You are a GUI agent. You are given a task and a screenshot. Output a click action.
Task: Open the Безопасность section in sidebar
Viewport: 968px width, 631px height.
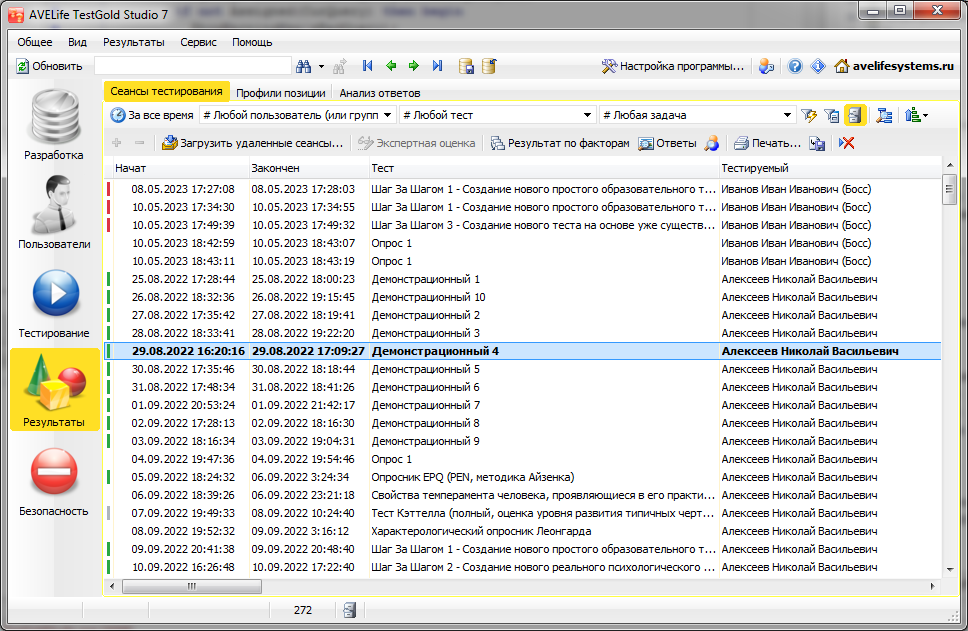tap(54, 480)
